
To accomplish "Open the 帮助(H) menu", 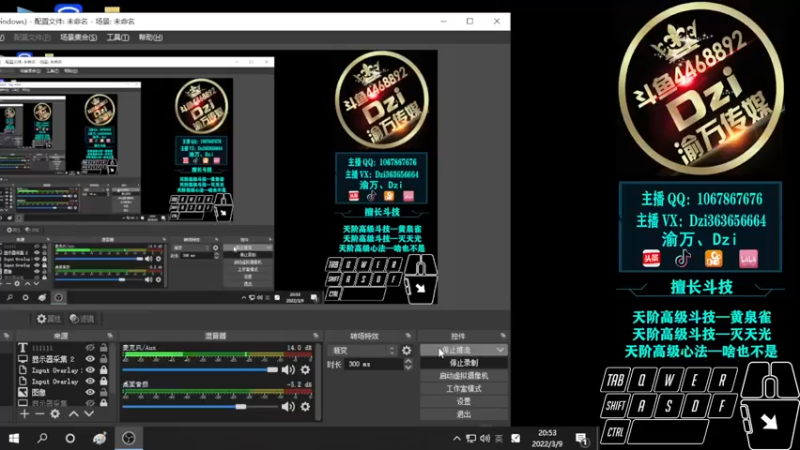I will coord(151,37).
